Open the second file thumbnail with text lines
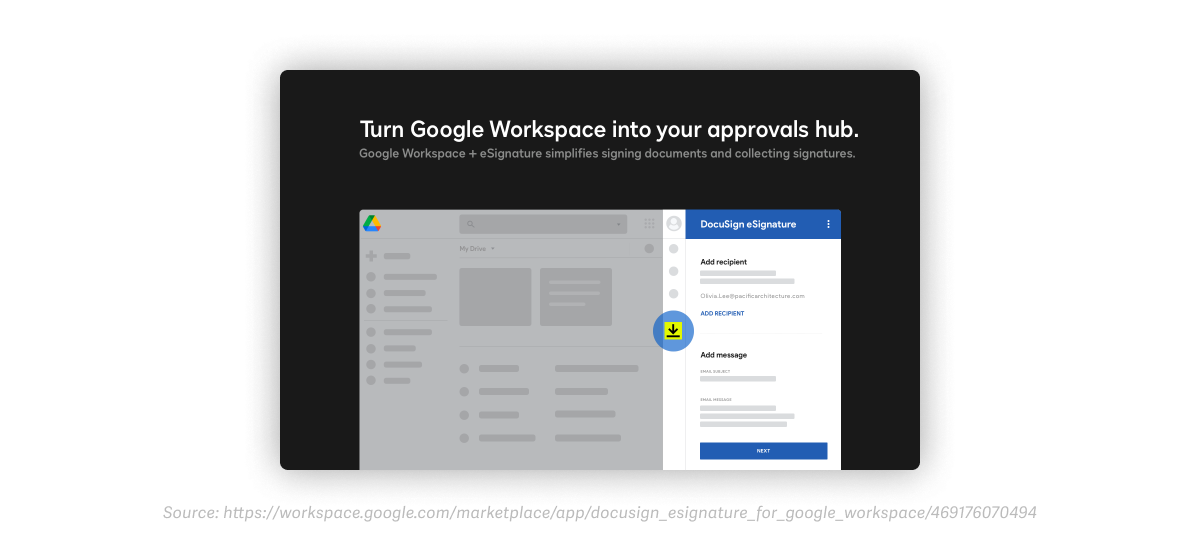 point(576,297)
